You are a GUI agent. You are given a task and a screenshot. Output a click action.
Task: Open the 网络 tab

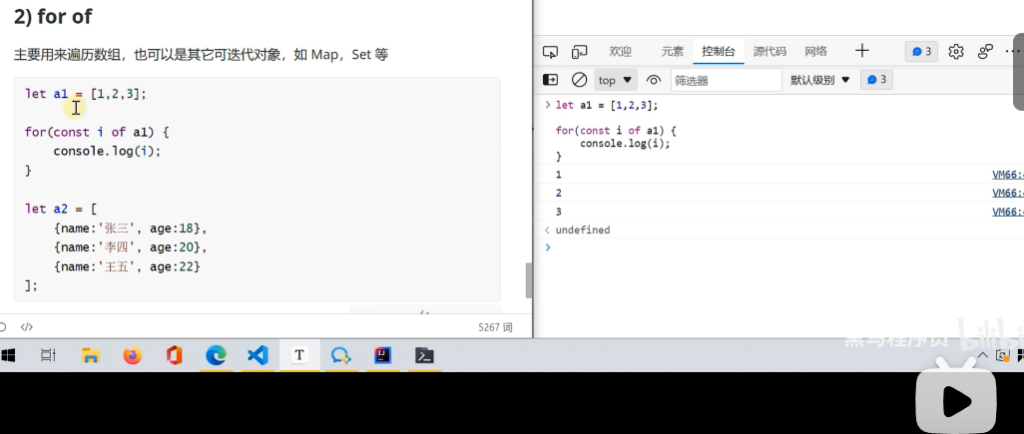coord(815,52)
